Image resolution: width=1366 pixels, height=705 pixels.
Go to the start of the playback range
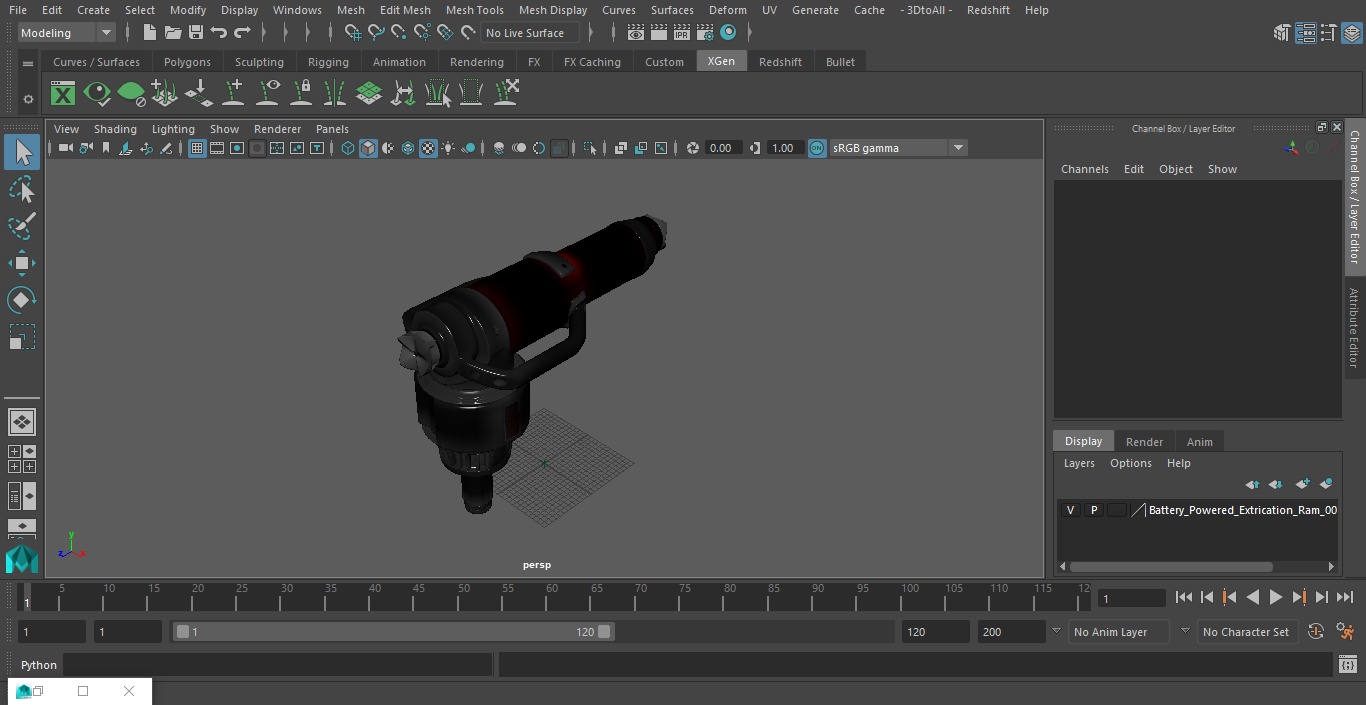click(1183, 597)
